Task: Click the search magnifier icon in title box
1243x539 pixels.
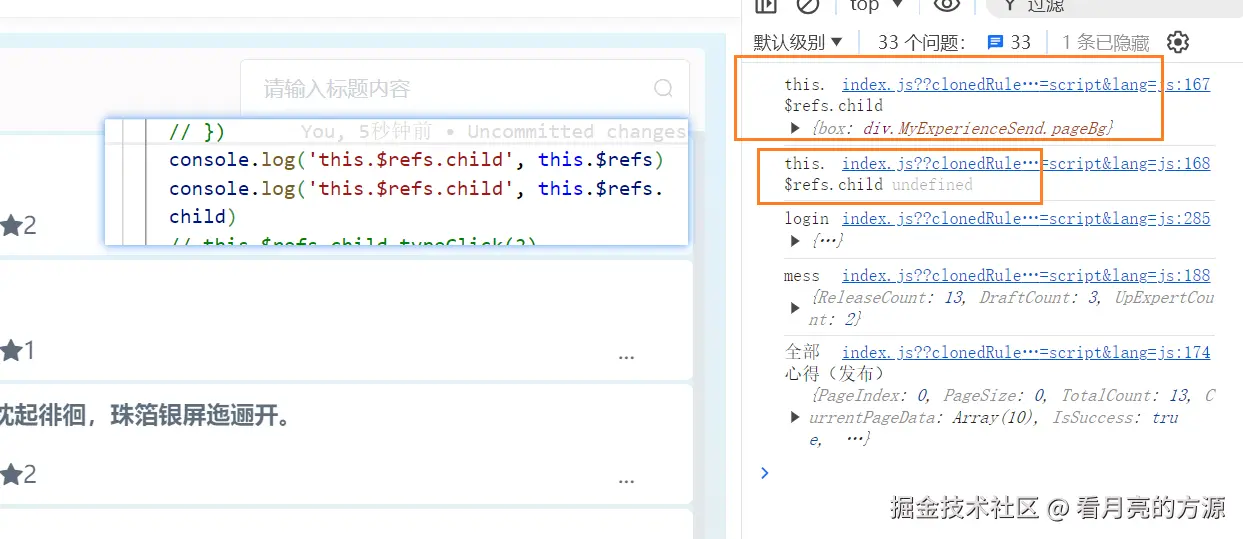Action: pos(663,88)
